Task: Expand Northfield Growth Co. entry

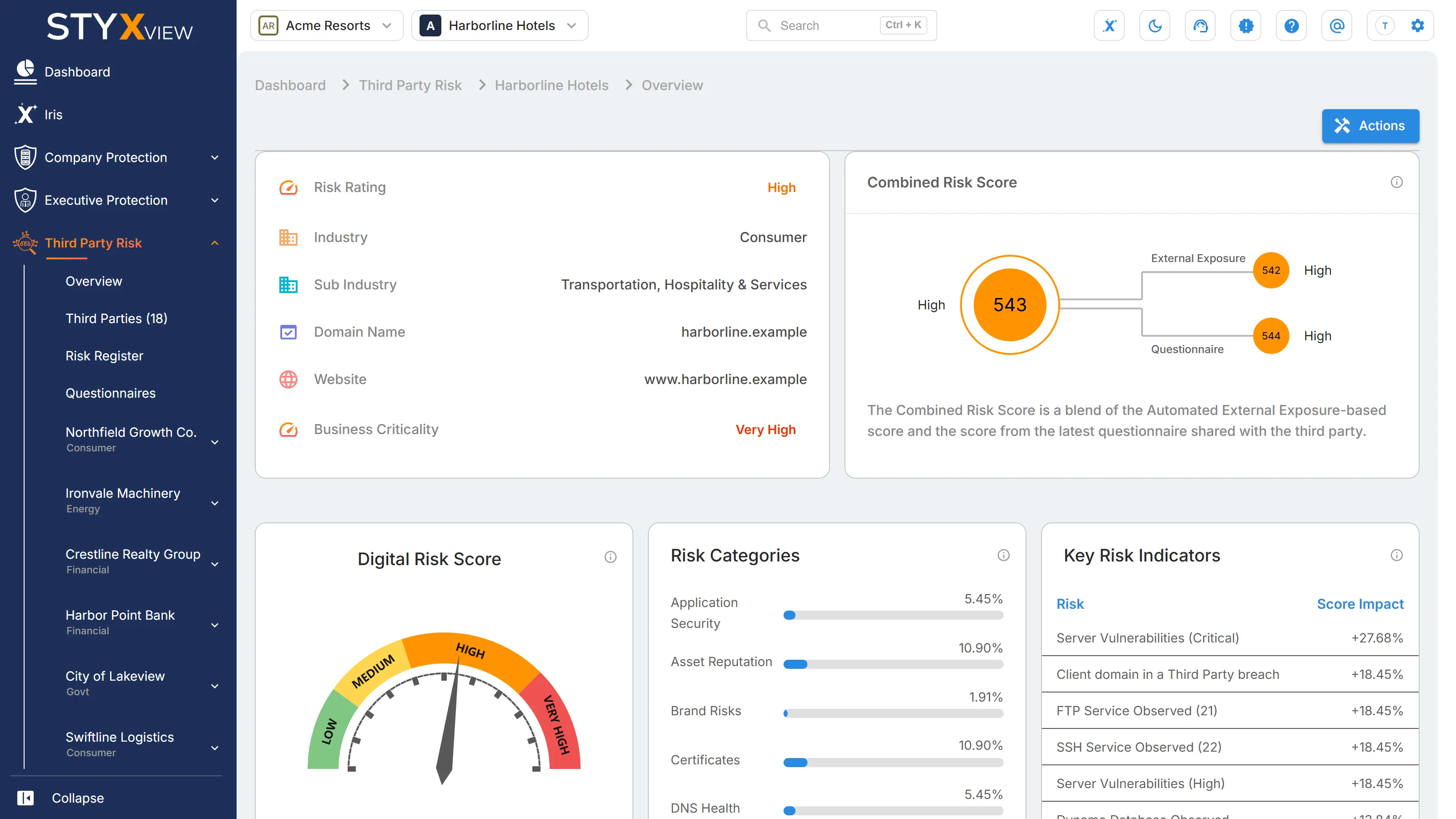Action: [215, 442]
